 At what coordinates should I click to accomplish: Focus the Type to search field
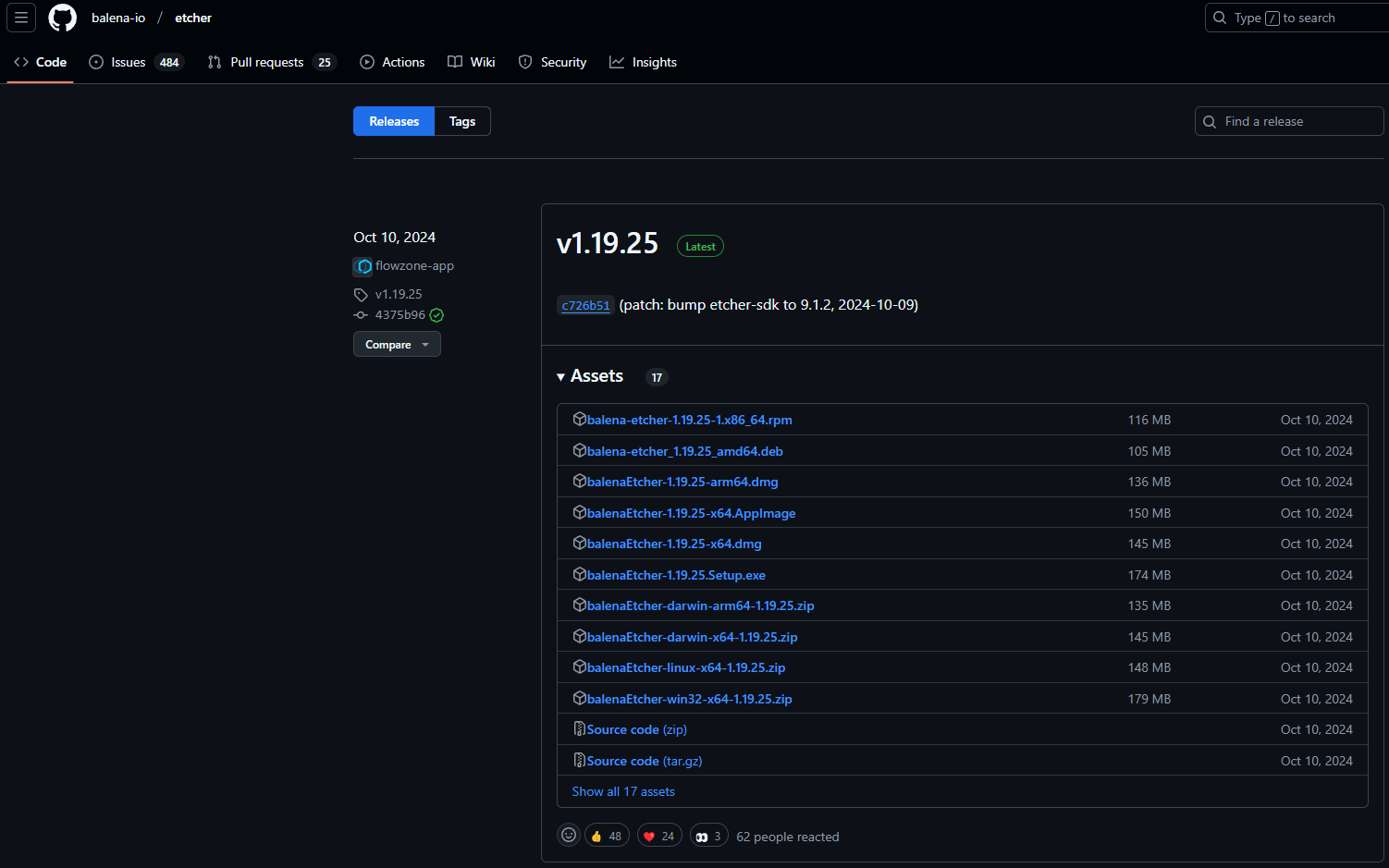click(1297, 18)
